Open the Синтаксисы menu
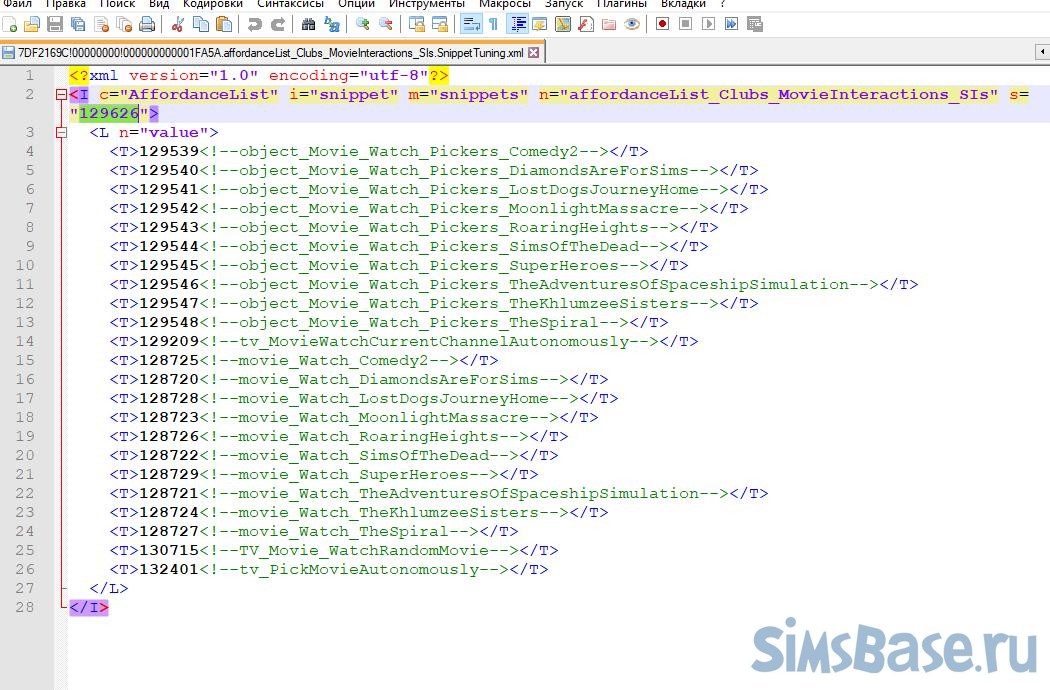Screen dimensions: 1050x690 click(x=290, y=4)
